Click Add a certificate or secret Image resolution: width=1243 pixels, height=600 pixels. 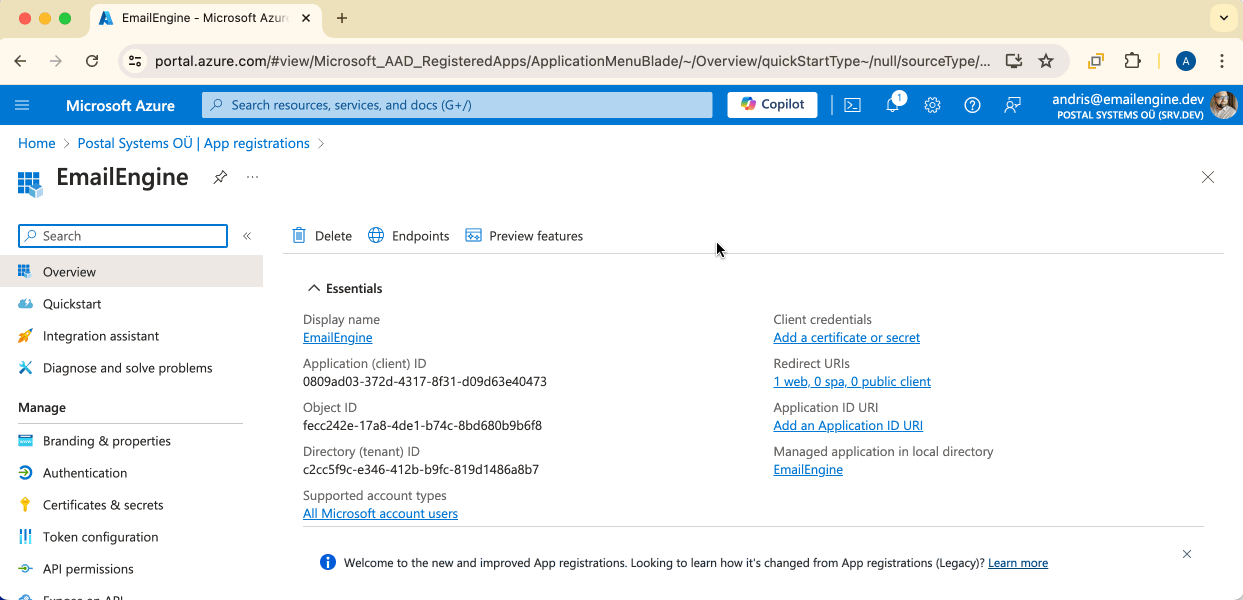pyautogui.click(x=846, y=337)
